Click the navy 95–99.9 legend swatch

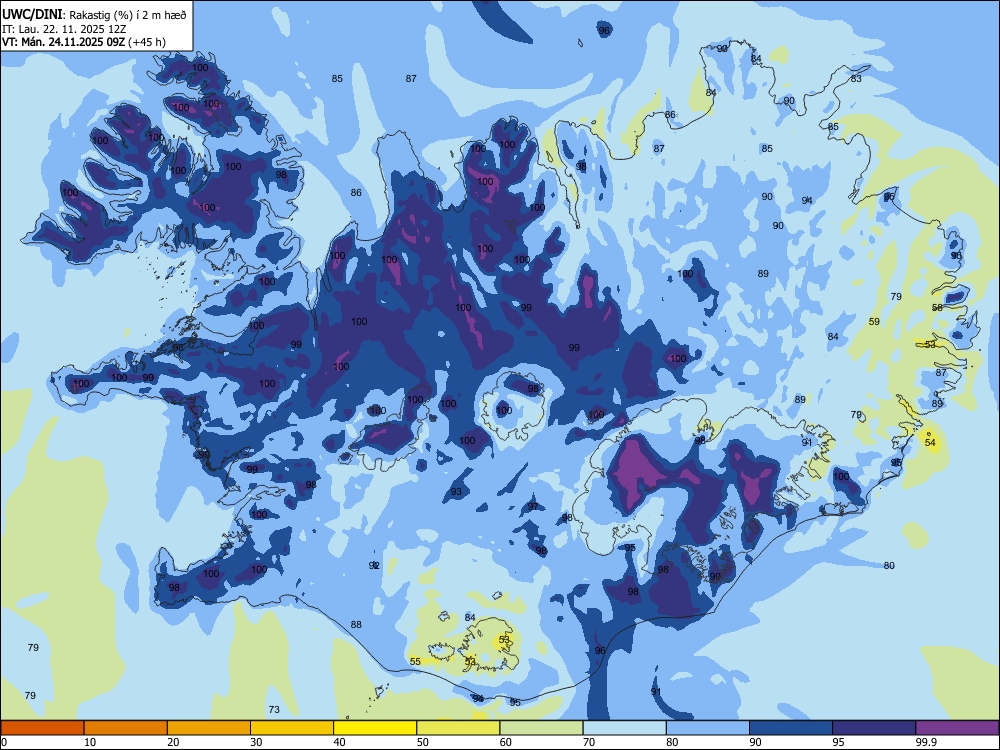pyautogui.click(x=874, y=728)
